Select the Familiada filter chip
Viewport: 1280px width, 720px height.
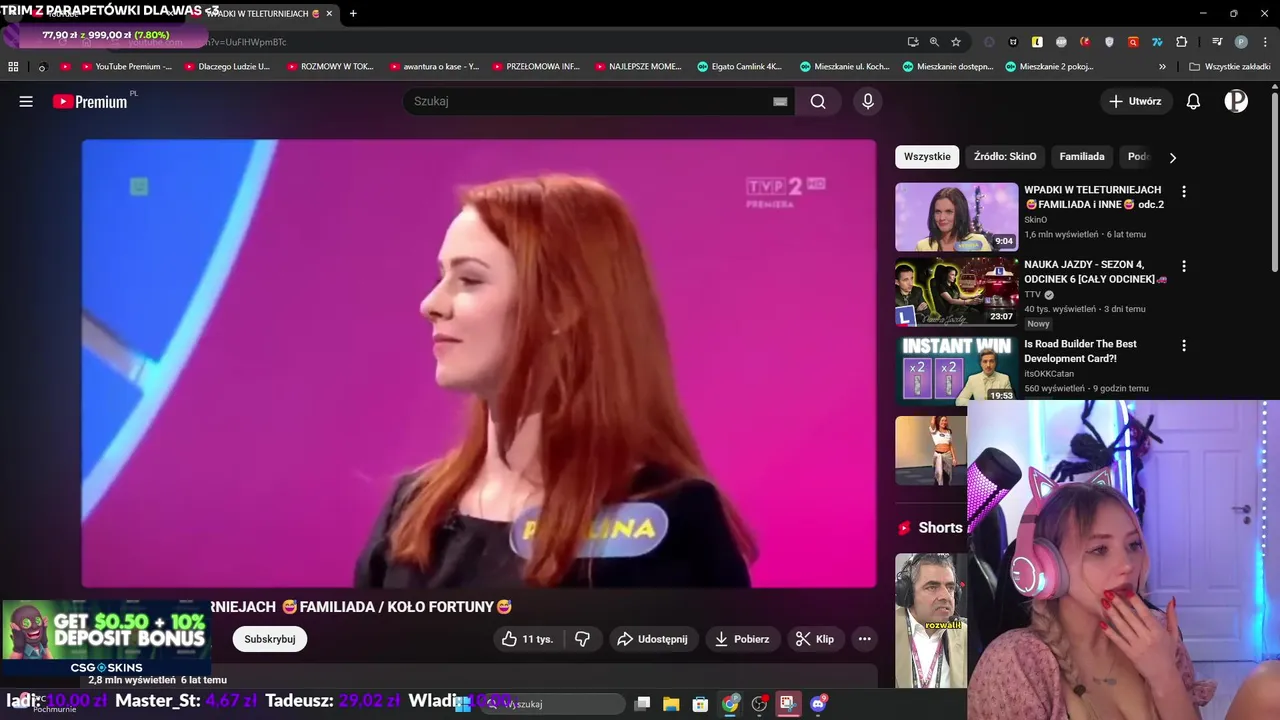[1082, 157]
